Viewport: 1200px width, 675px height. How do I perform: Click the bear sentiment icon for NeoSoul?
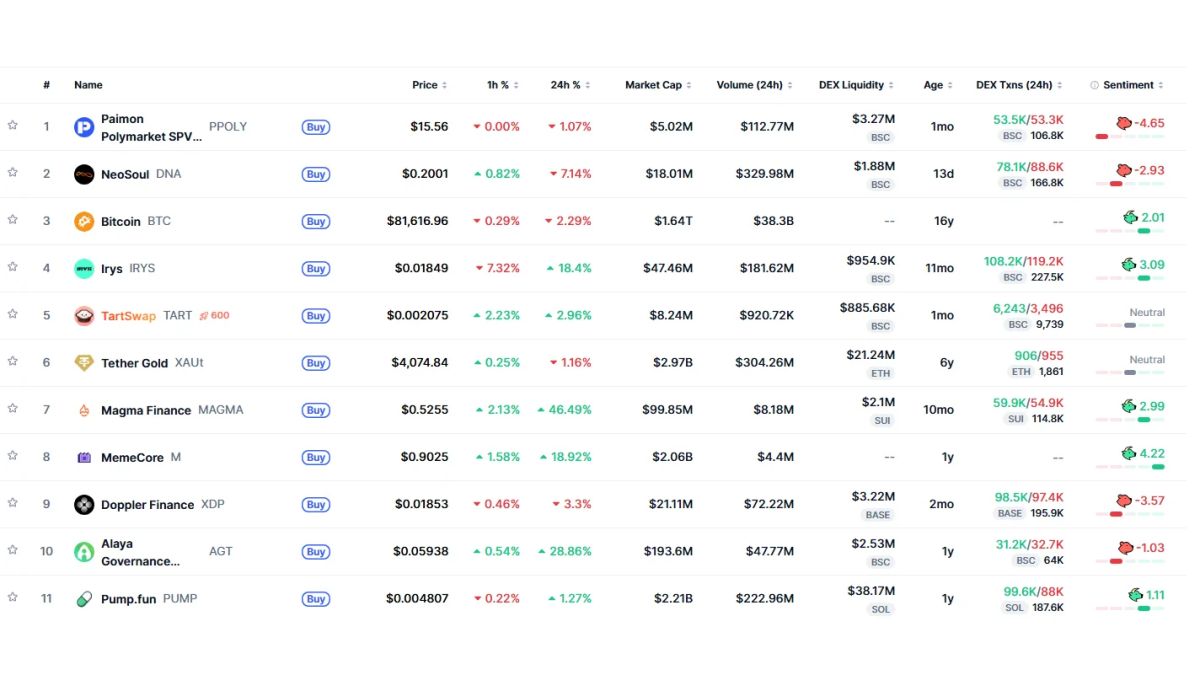tap(1124, 170)
